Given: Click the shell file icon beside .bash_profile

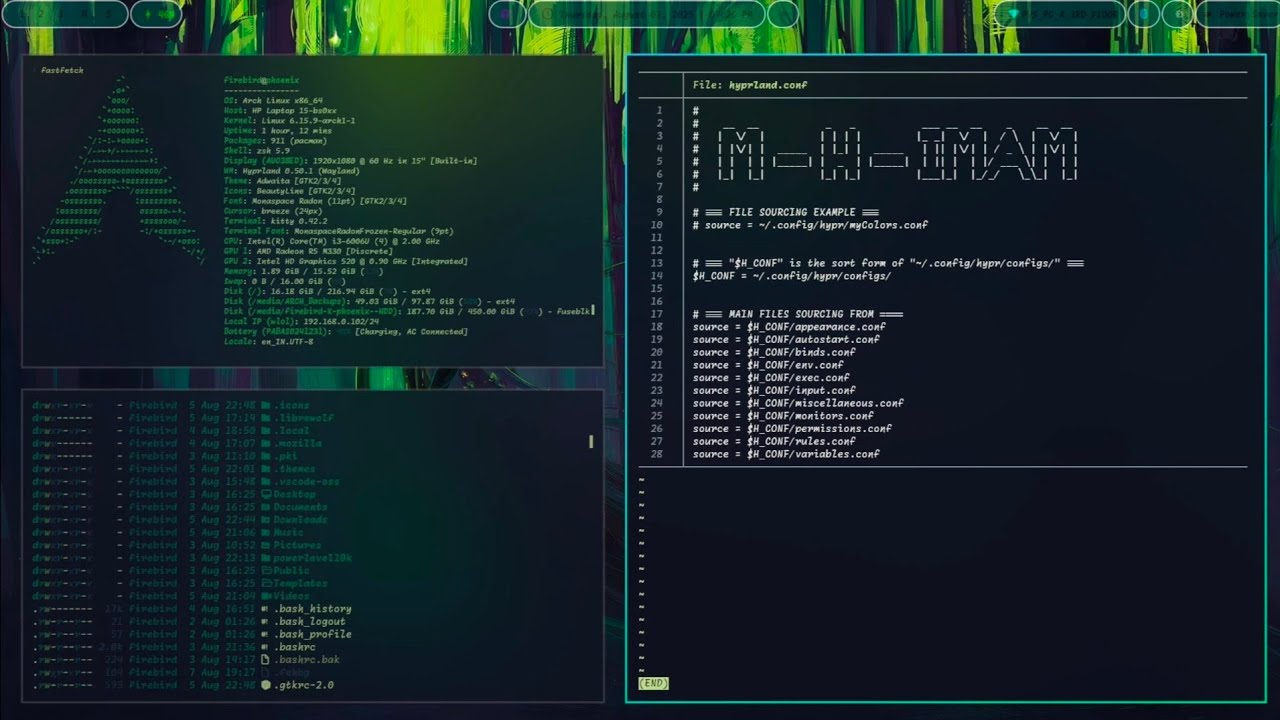Looking at the screenshot, I should [x=266, y=634].
